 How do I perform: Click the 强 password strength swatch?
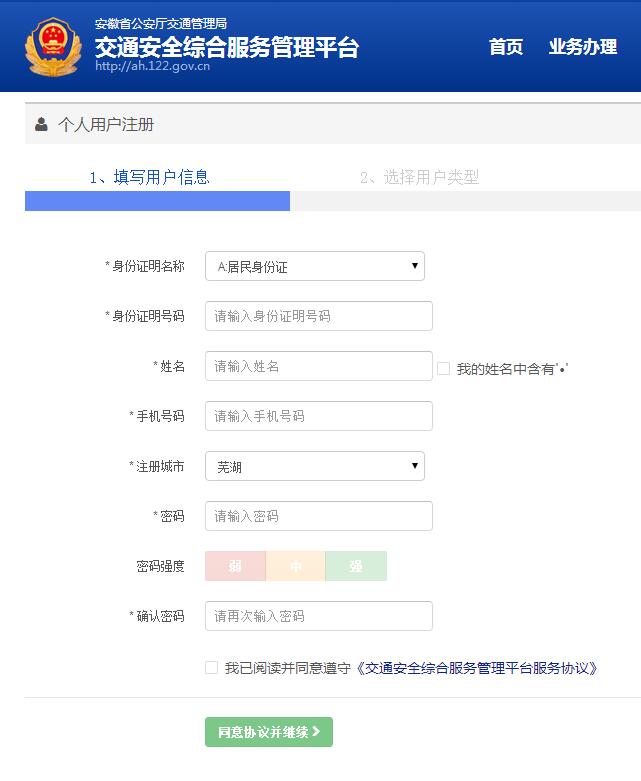click(x=356, y=566)
